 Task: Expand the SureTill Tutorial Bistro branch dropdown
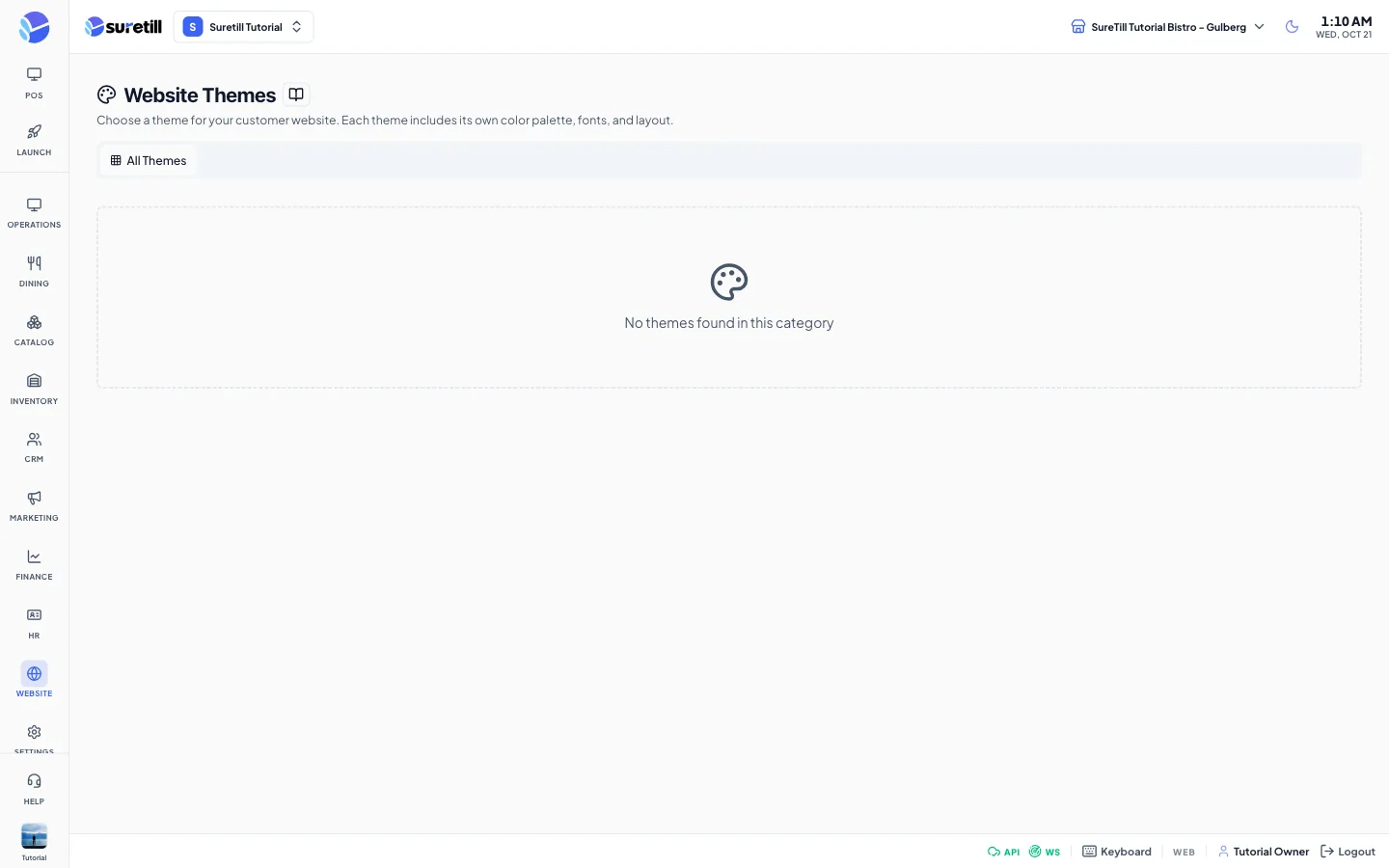click(x=1168, y=27)
